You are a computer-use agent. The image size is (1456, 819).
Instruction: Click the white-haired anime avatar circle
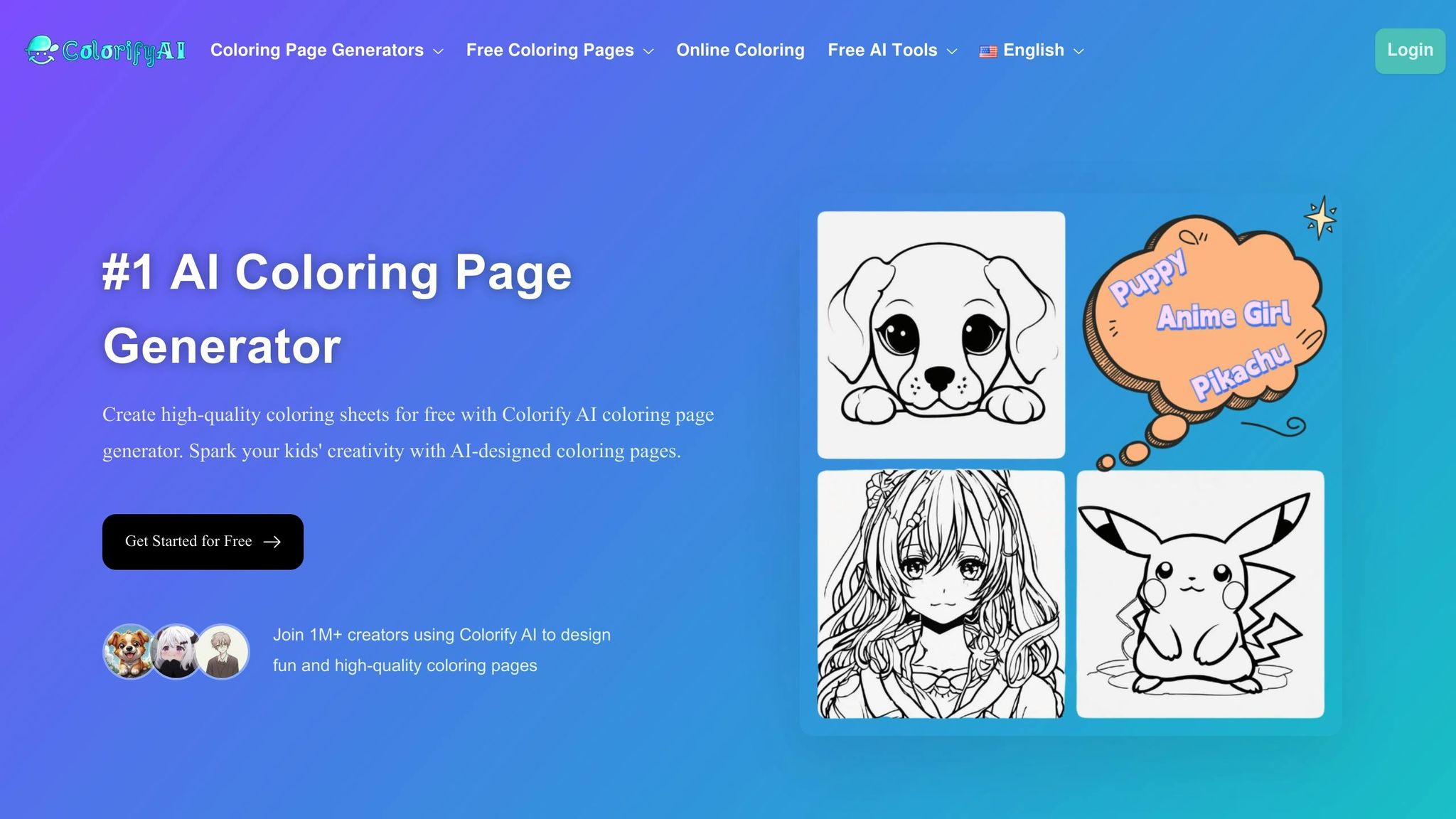pyautogui.click(x=176, y=651)
